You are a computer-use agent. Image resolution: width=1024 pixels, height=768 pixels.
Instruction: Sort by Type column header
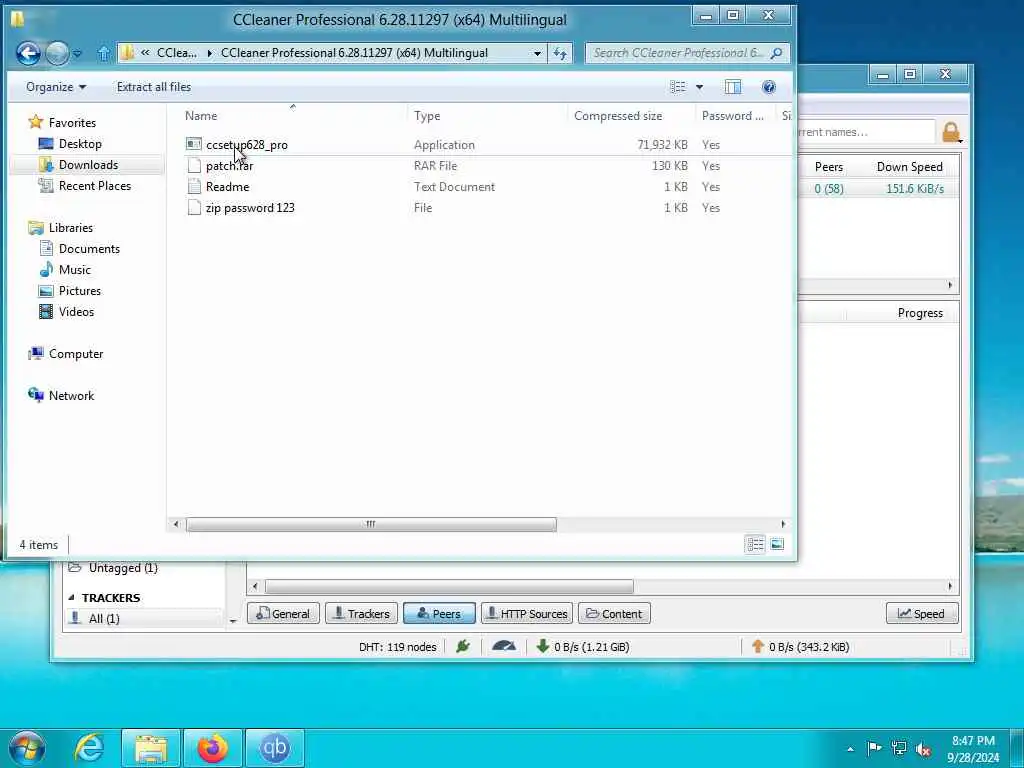click(x=427, y=116)
